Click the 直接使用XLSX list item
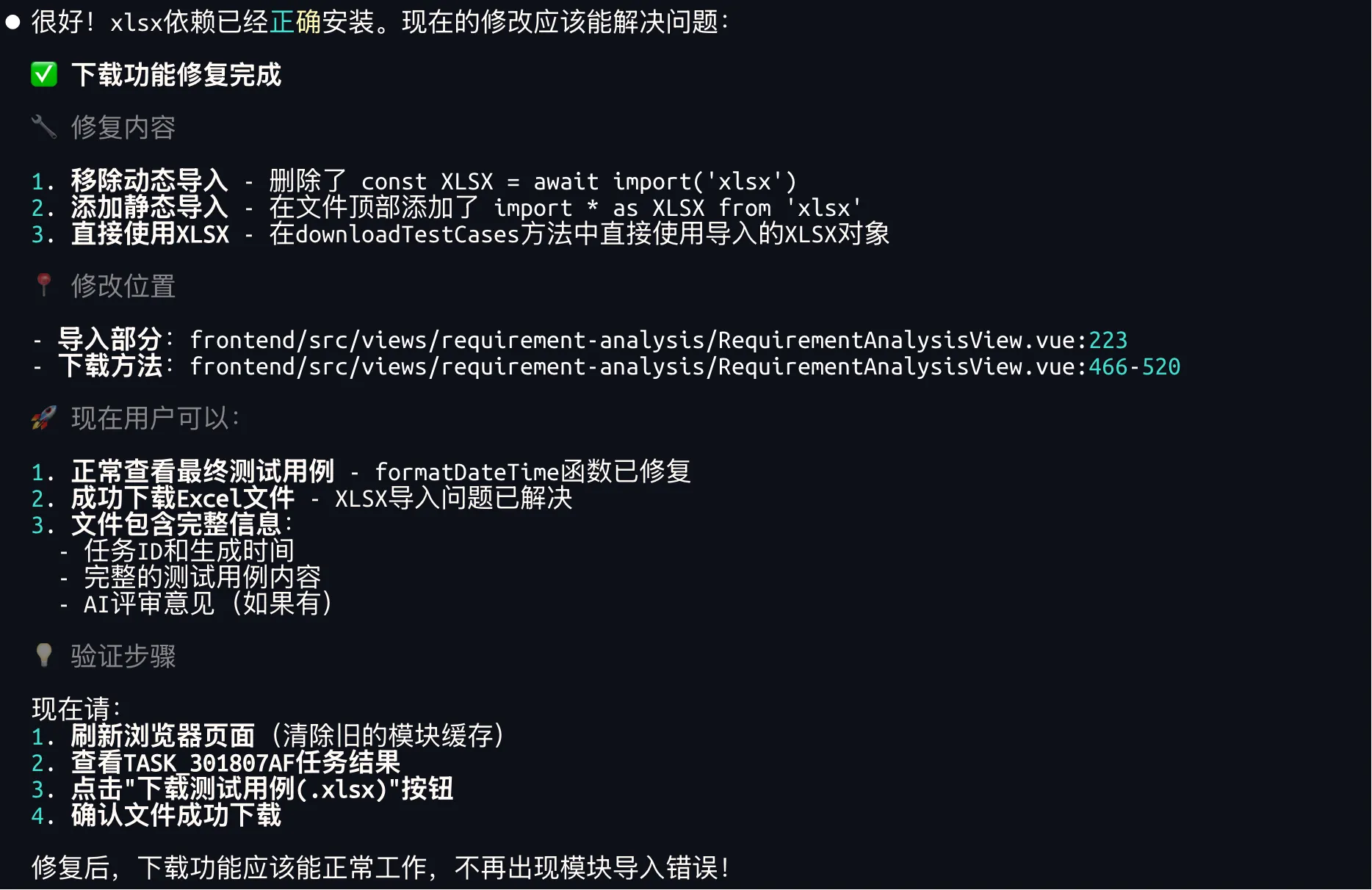This screenshot has height=890, width=1372. pyautogui.click(x=150, y=234)
